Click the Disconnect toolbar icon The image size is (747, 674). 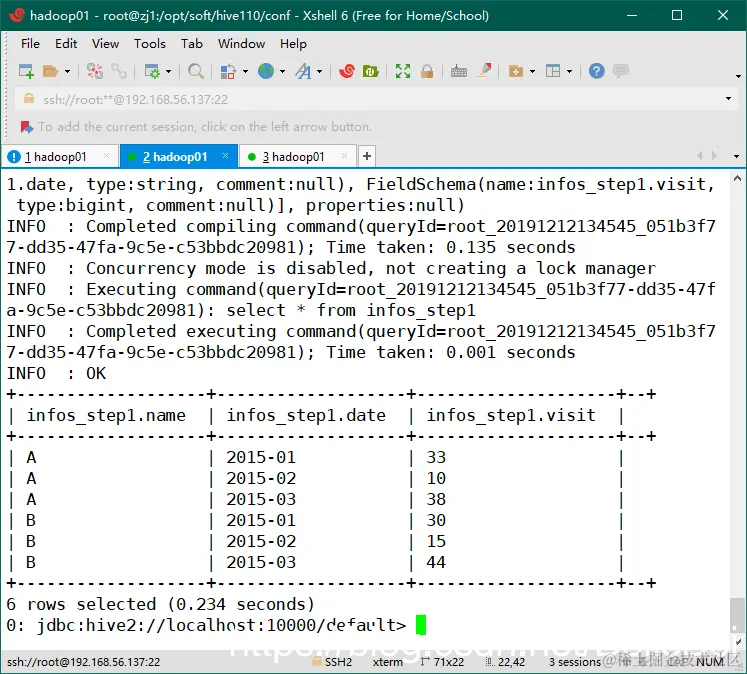[x=94, y=71]
